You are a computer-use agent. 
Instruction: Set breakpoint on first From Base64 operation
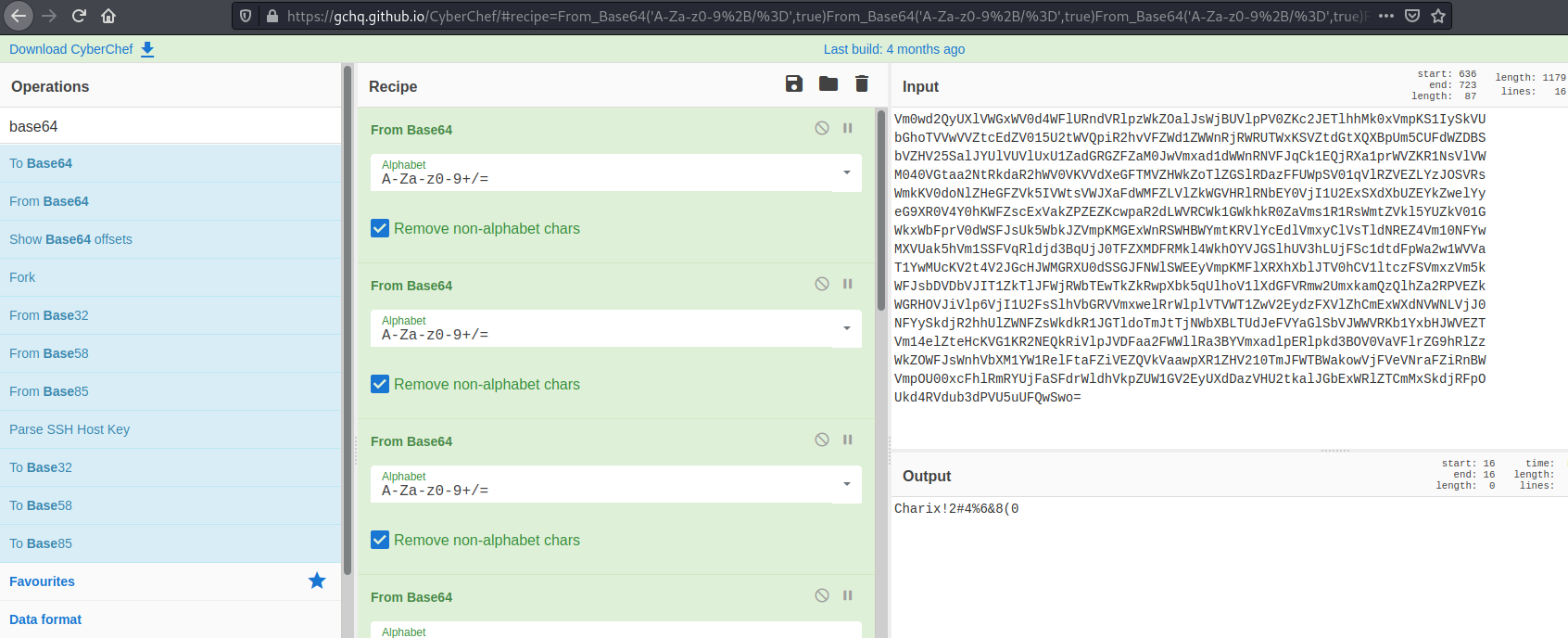pyautogui.click(x=847, y=128)
